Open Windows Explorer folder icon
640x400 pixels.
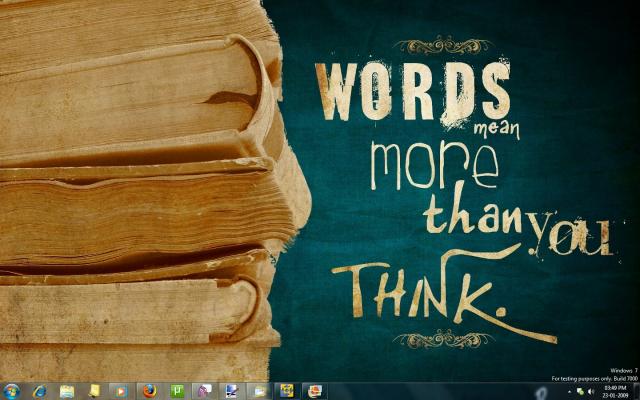67,391
